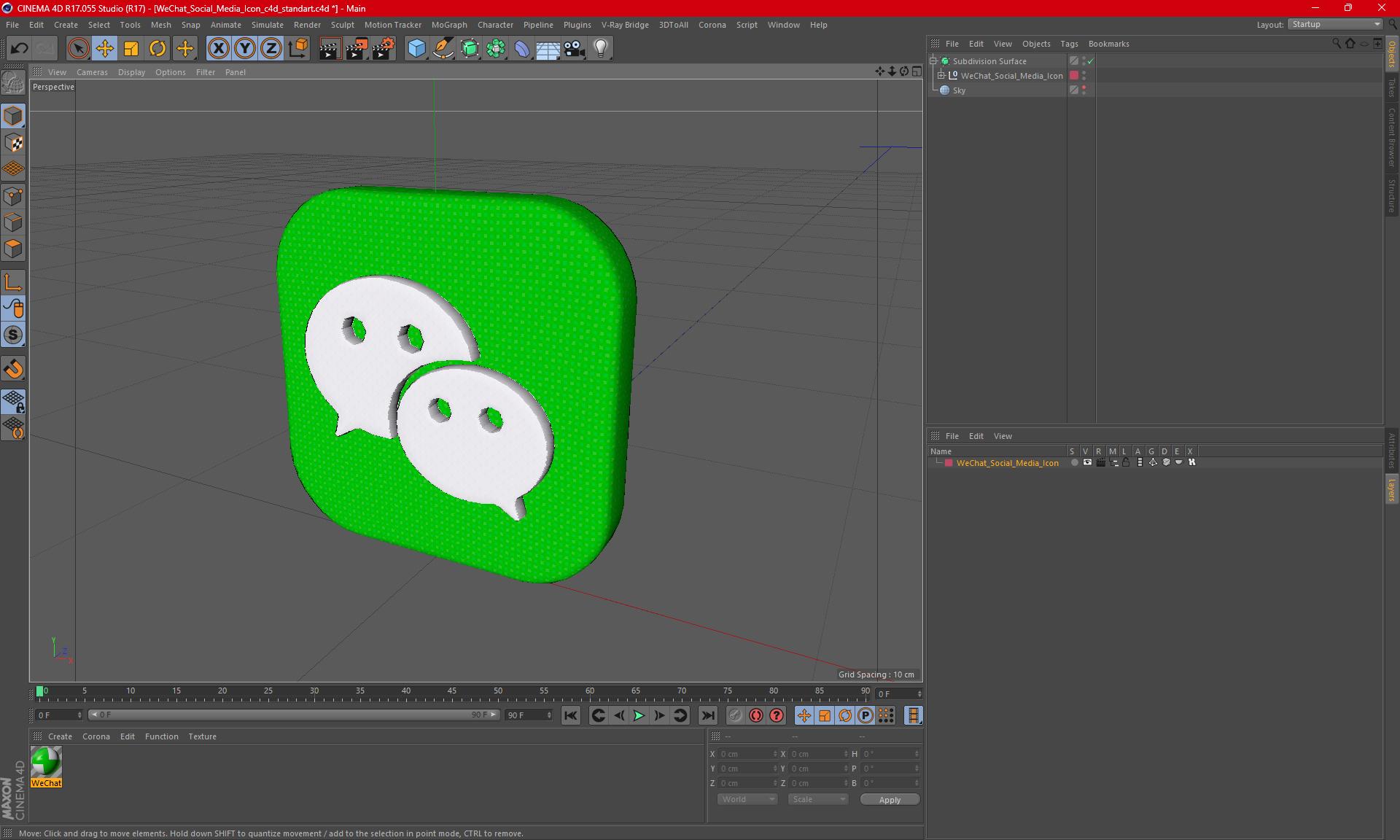Viewport: 1400px width, 840px height.
Task: Play the animation forward
Action: [639, 715]
